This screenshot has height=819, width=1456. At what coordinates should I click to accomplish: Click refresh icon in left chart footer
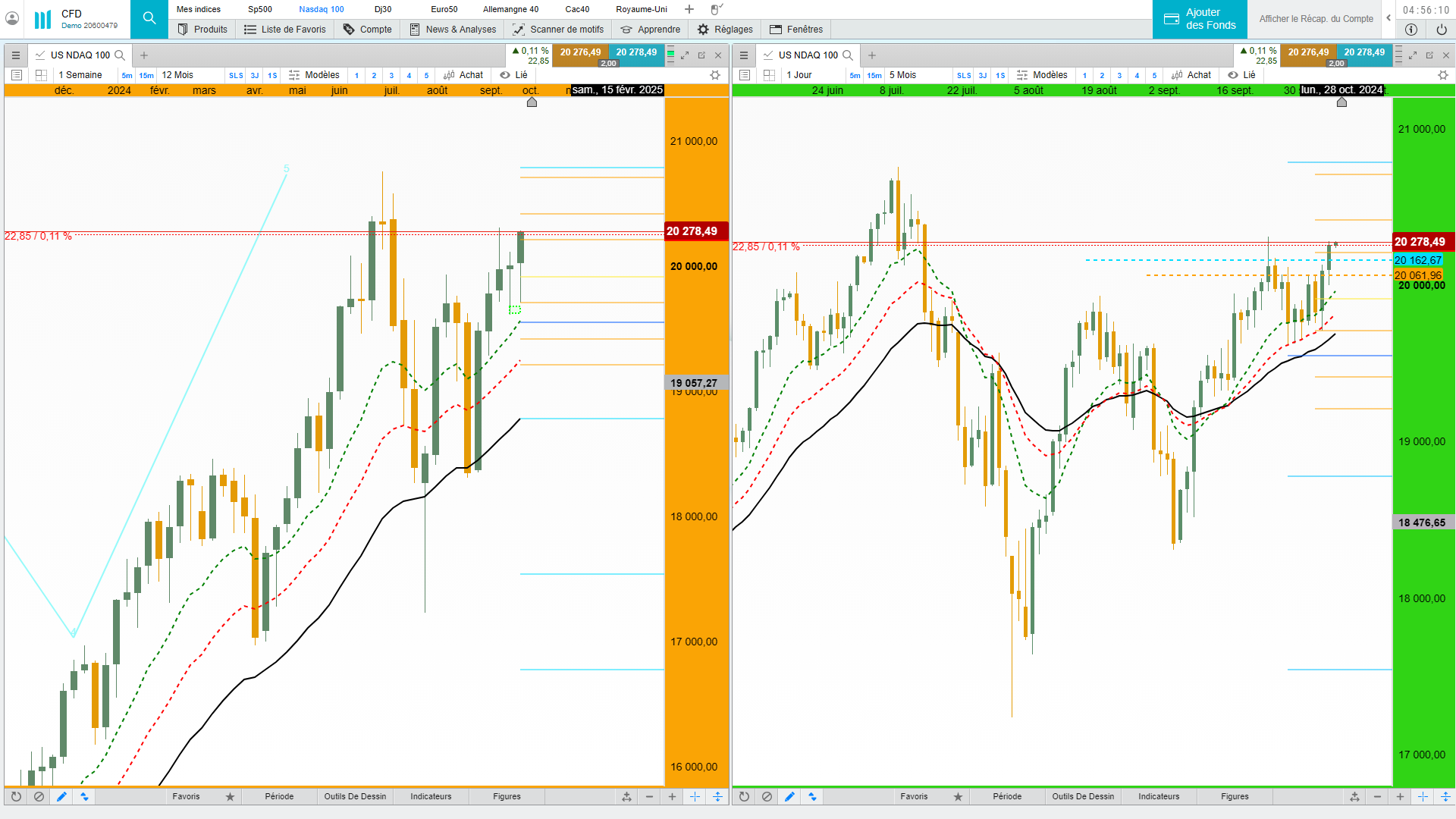coord(16,796)
